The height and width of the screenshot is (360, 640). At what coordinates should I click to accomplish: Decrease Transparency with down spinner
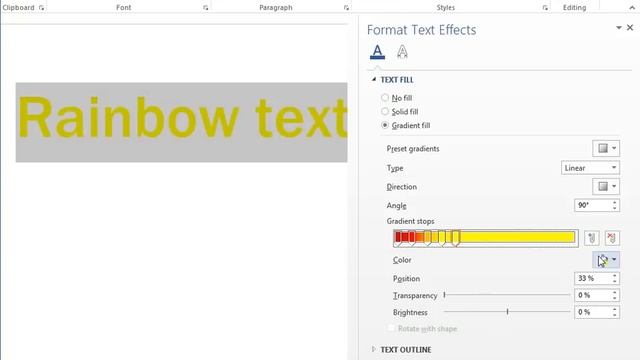pyautogui.click(x=615, y=298)
